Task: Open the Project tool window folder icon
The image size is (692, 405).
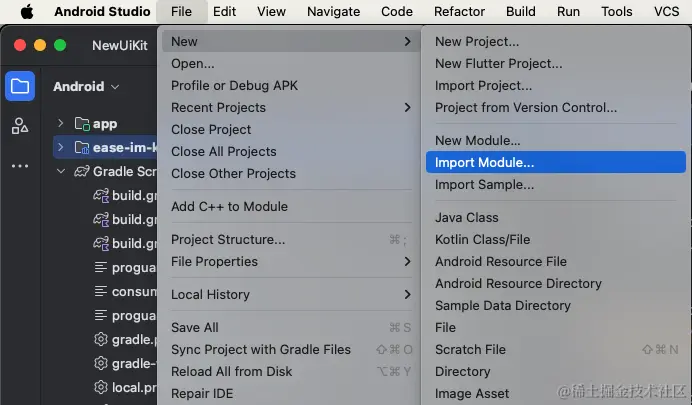Action: 20,86
